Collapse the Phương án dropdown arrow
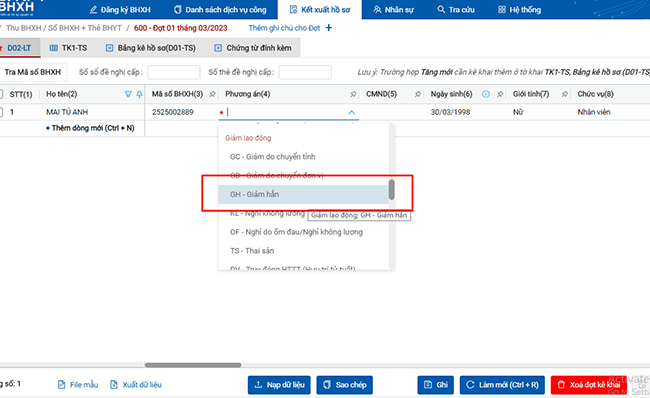 [x=352, y=112]
